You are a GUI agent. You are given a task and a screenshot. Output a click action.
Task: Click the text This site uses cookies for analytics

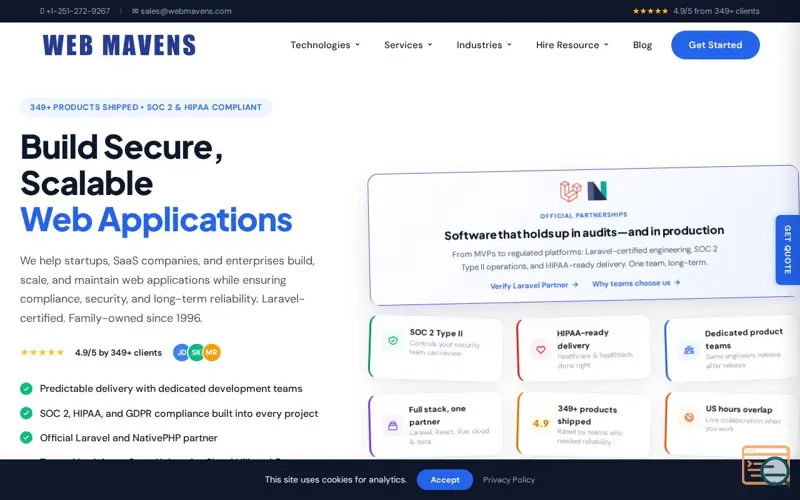click(x=336, y=480)
